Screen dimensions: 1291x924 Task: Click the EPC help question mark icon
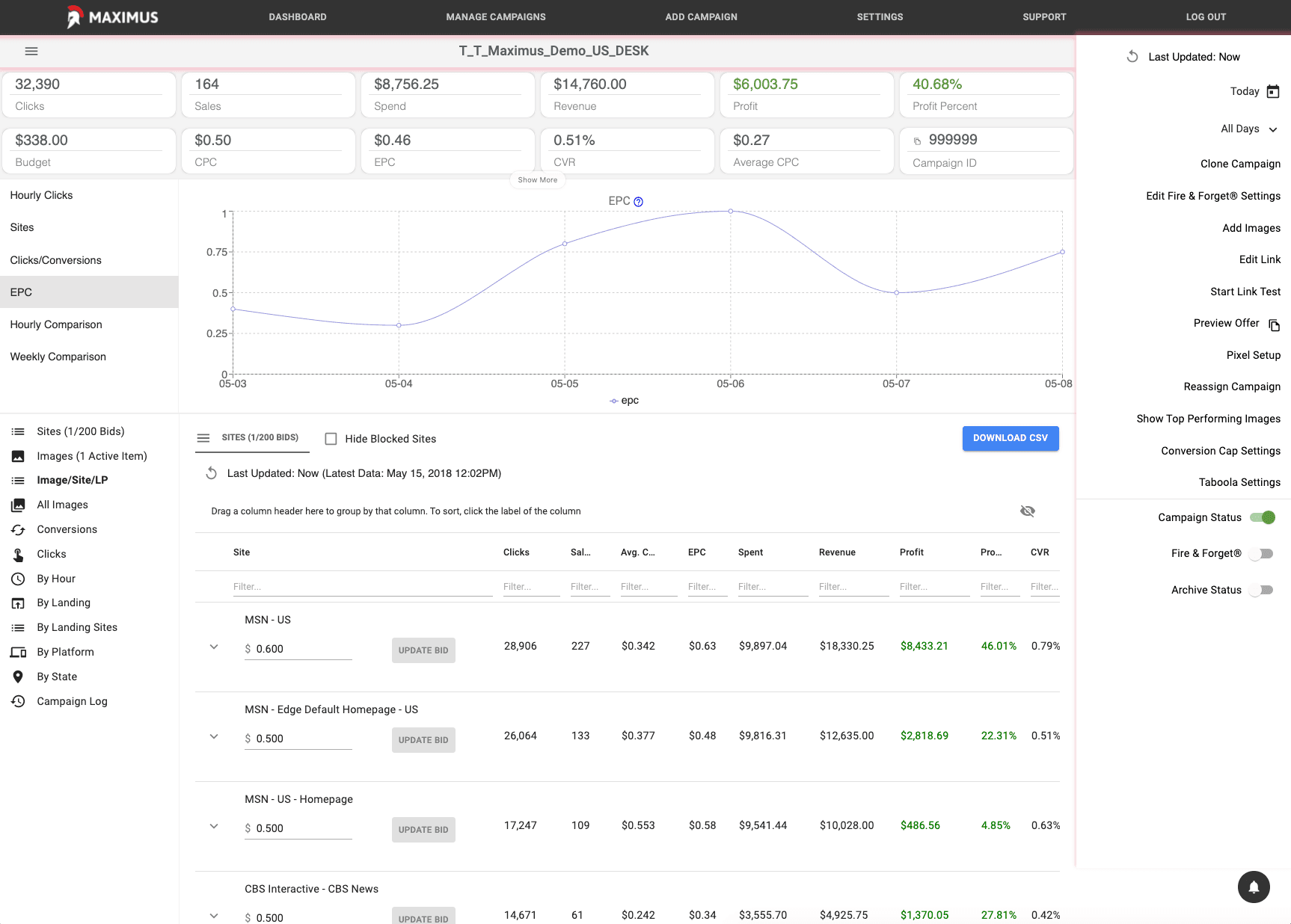tap(639, 200)
